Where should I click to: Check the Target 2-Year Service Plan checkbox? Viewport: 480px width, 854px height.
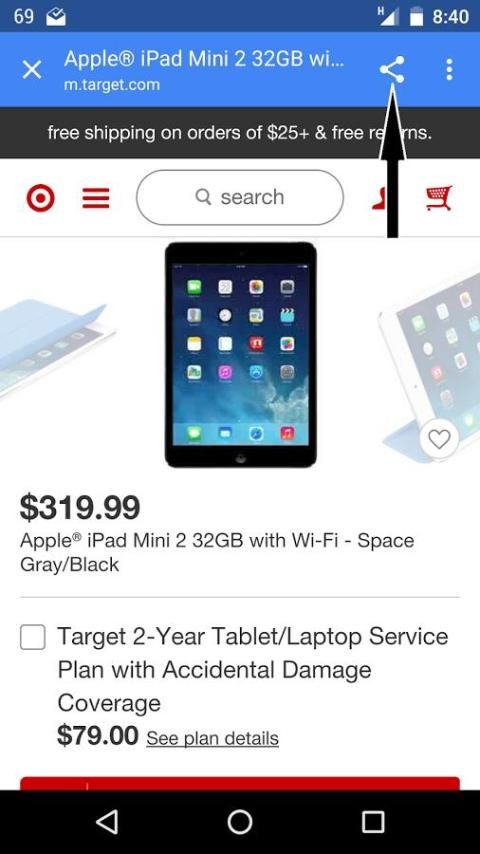33,637
